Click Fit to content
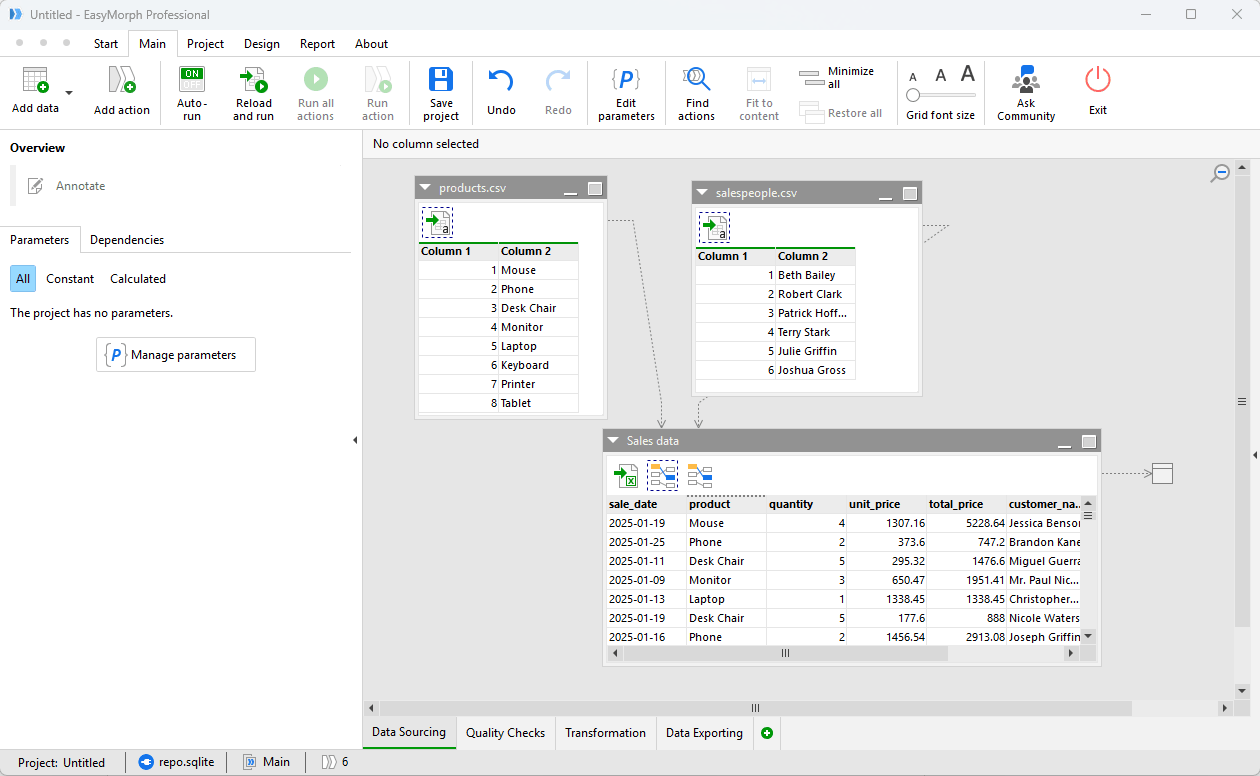Image resolution: width=1260 pixels, height=776 pixels. pos(759,93)
